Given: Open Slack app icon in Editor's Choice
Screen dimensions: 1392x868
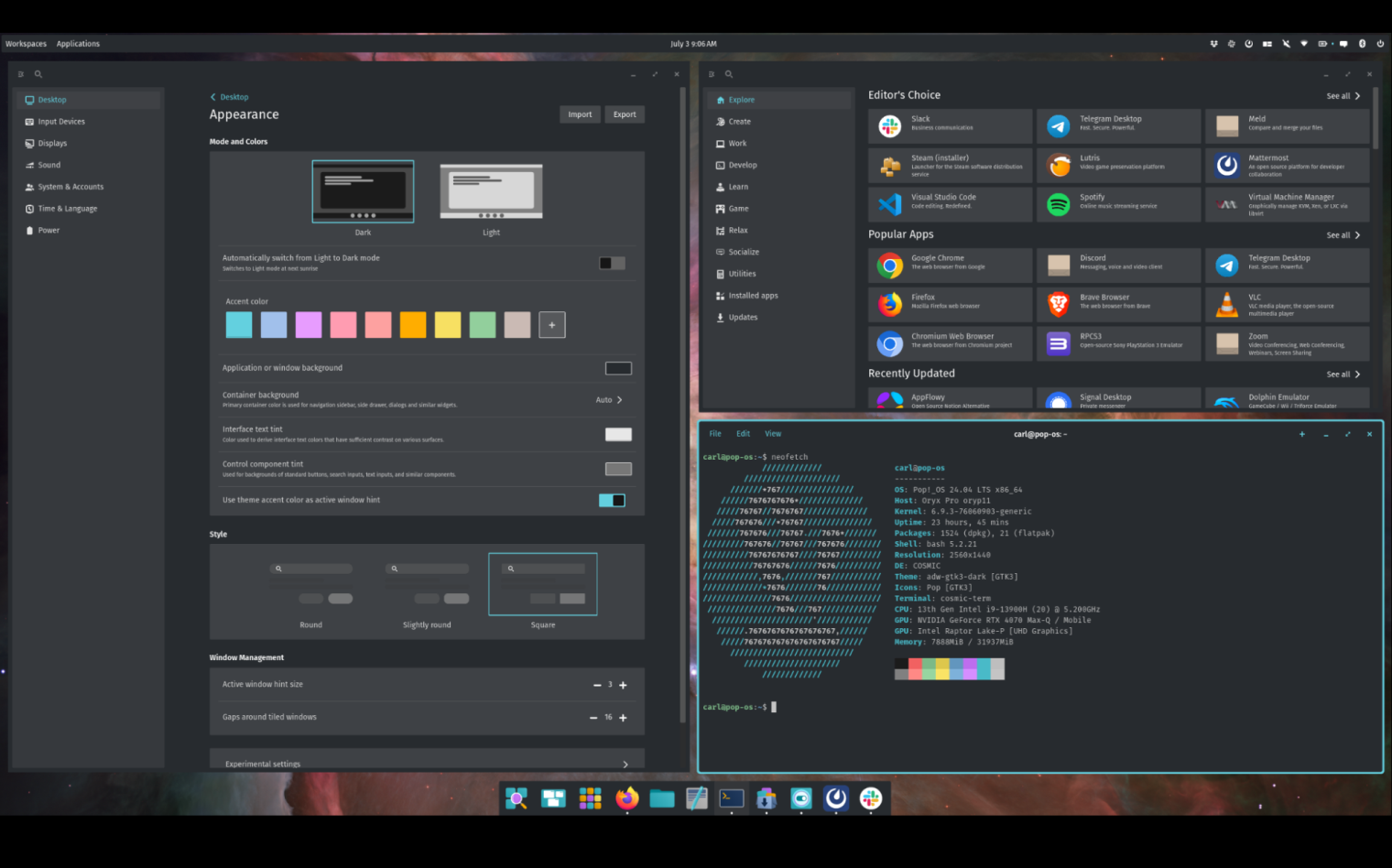Looking at the screenshot, I should pyautogui.click(x=889, y=126).
